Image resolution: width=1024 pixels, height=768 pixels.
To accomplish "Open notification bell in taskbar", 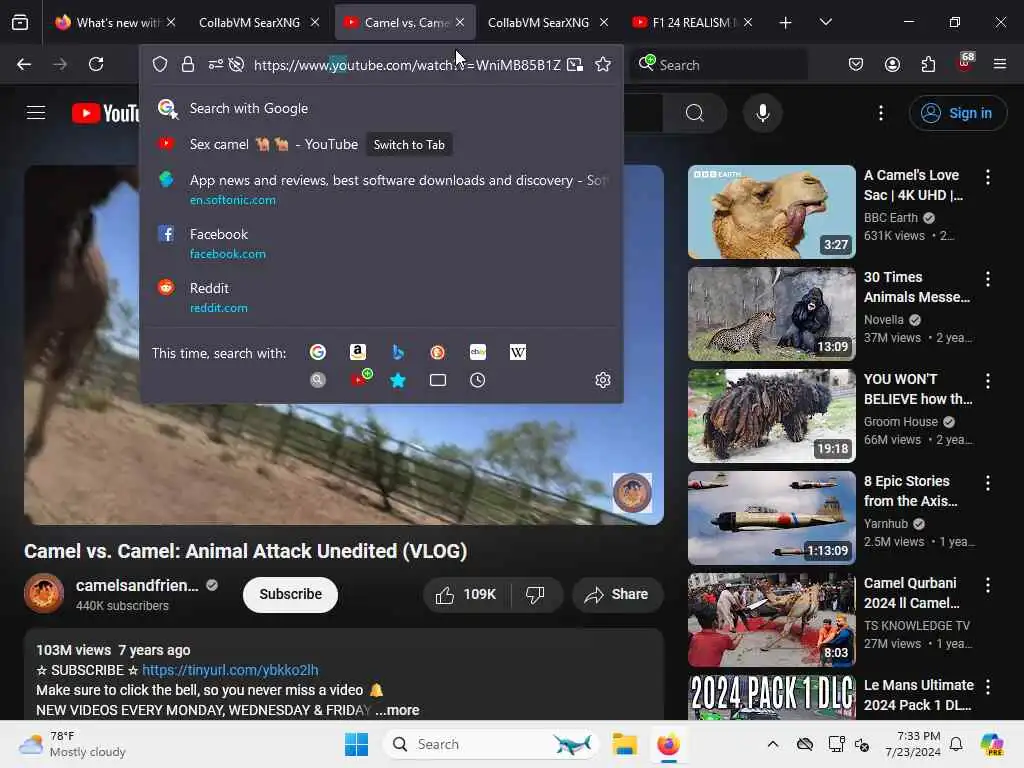I will (x=956, y=744).
